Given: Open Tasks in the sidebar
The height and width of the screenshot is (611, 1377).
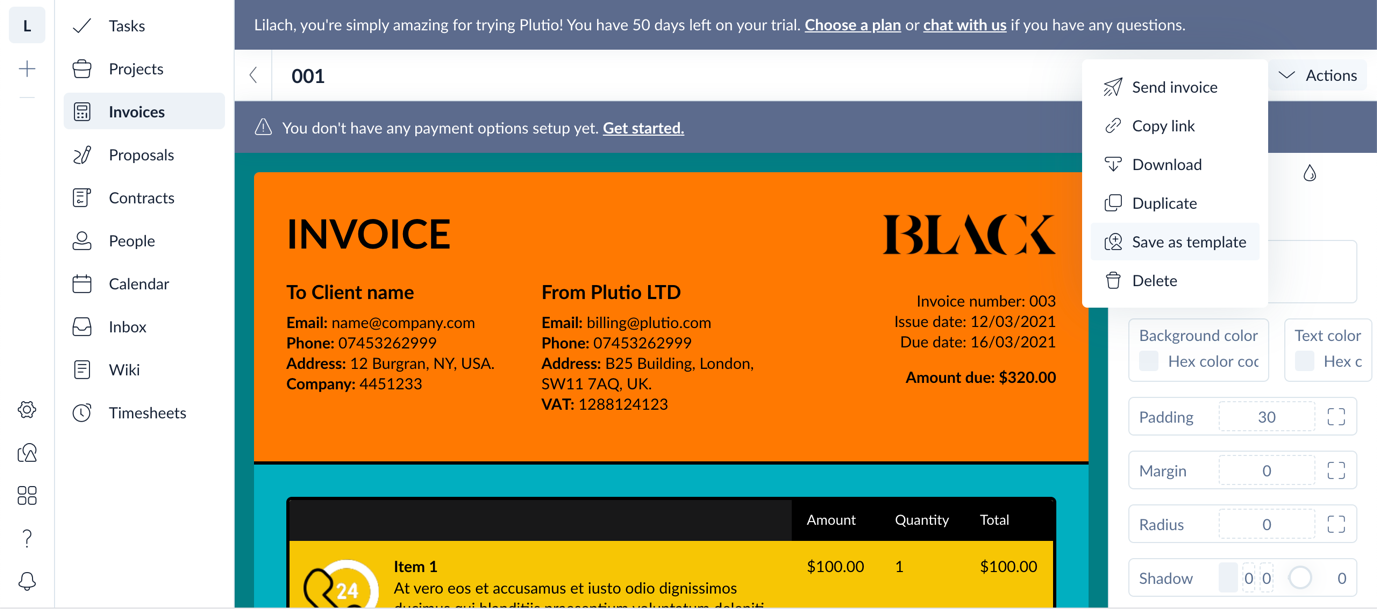Looking at the screenshot, I should point(144,26).
